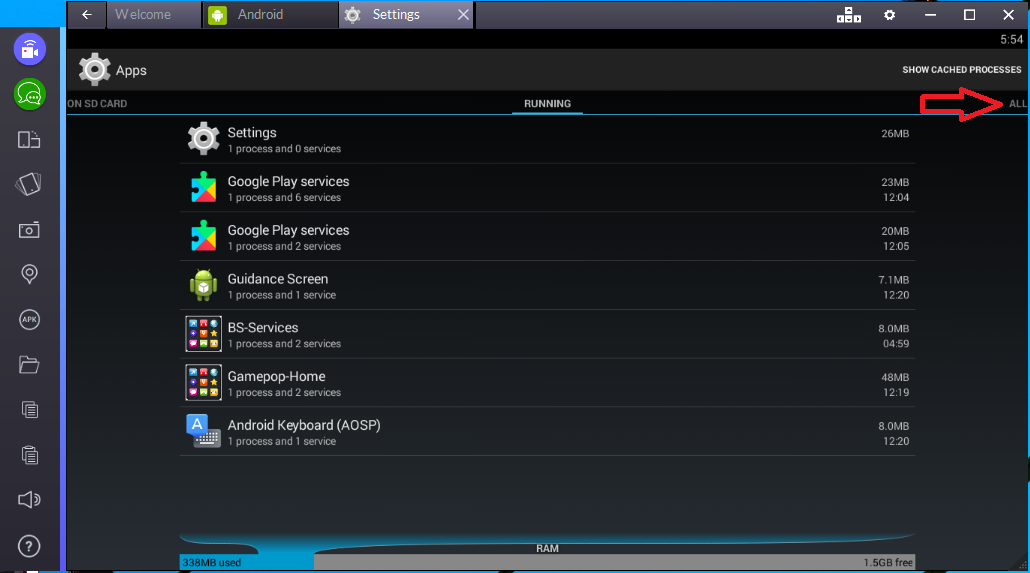The image size is (1030, 573).
Task: Open the location pin sidebar icon
Action: point(29,274)
